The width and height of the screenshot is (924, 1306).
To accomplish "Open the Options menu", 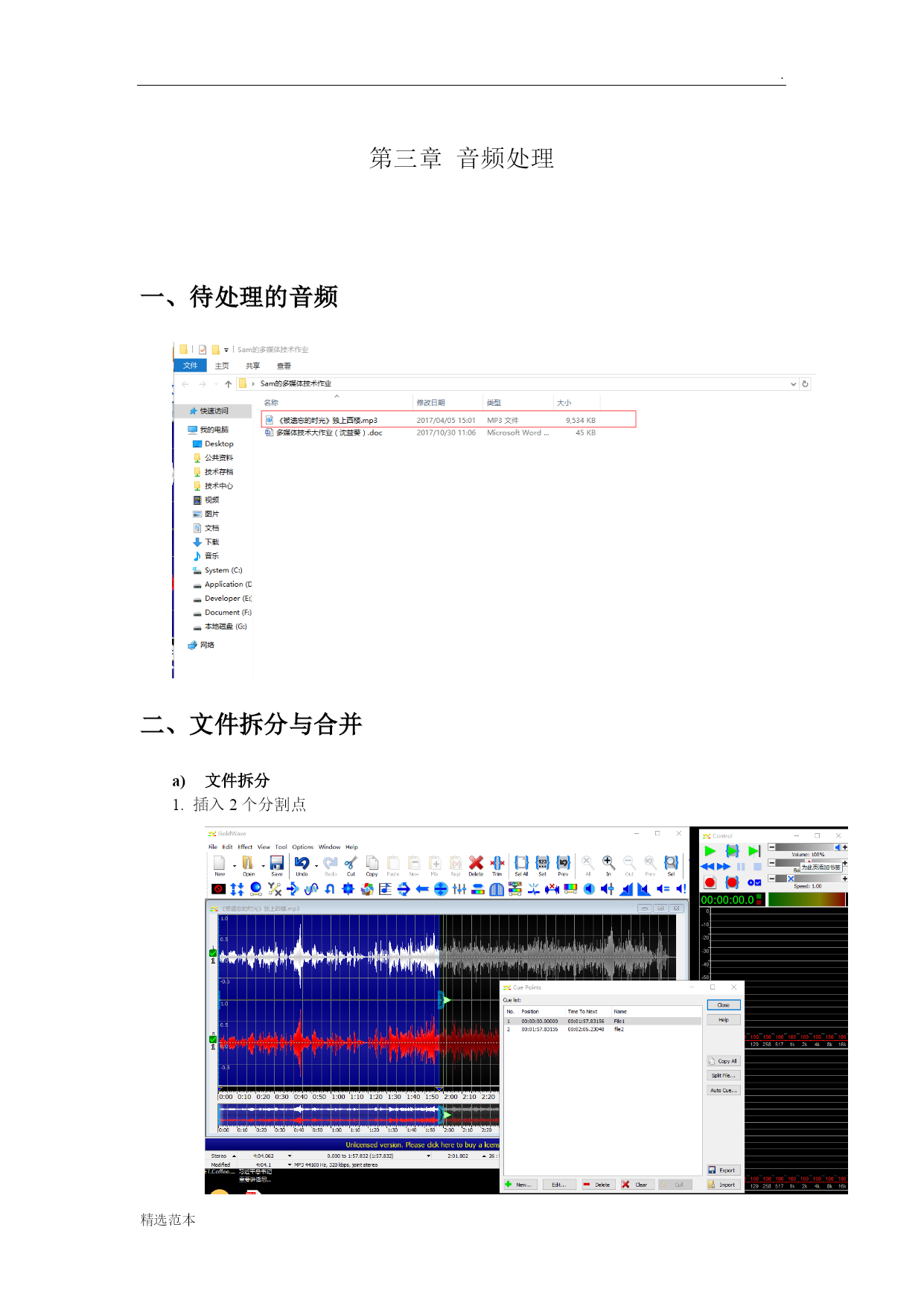I will pyautogui.click(x=302, y=847).
